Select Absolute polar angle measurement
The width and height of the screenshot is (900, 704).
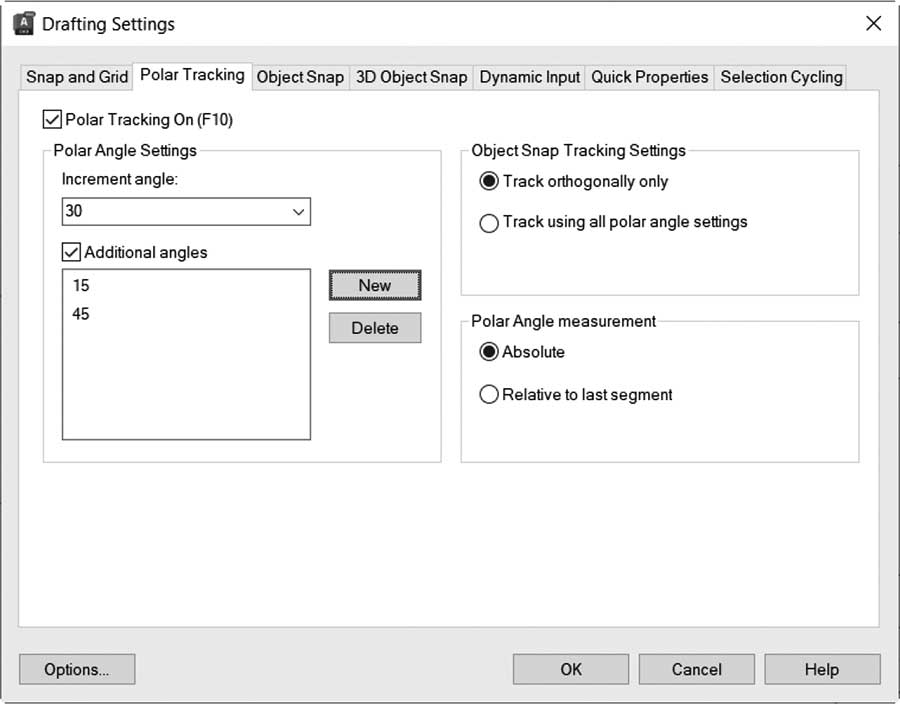pyautogui.click(x=489, y=352)
